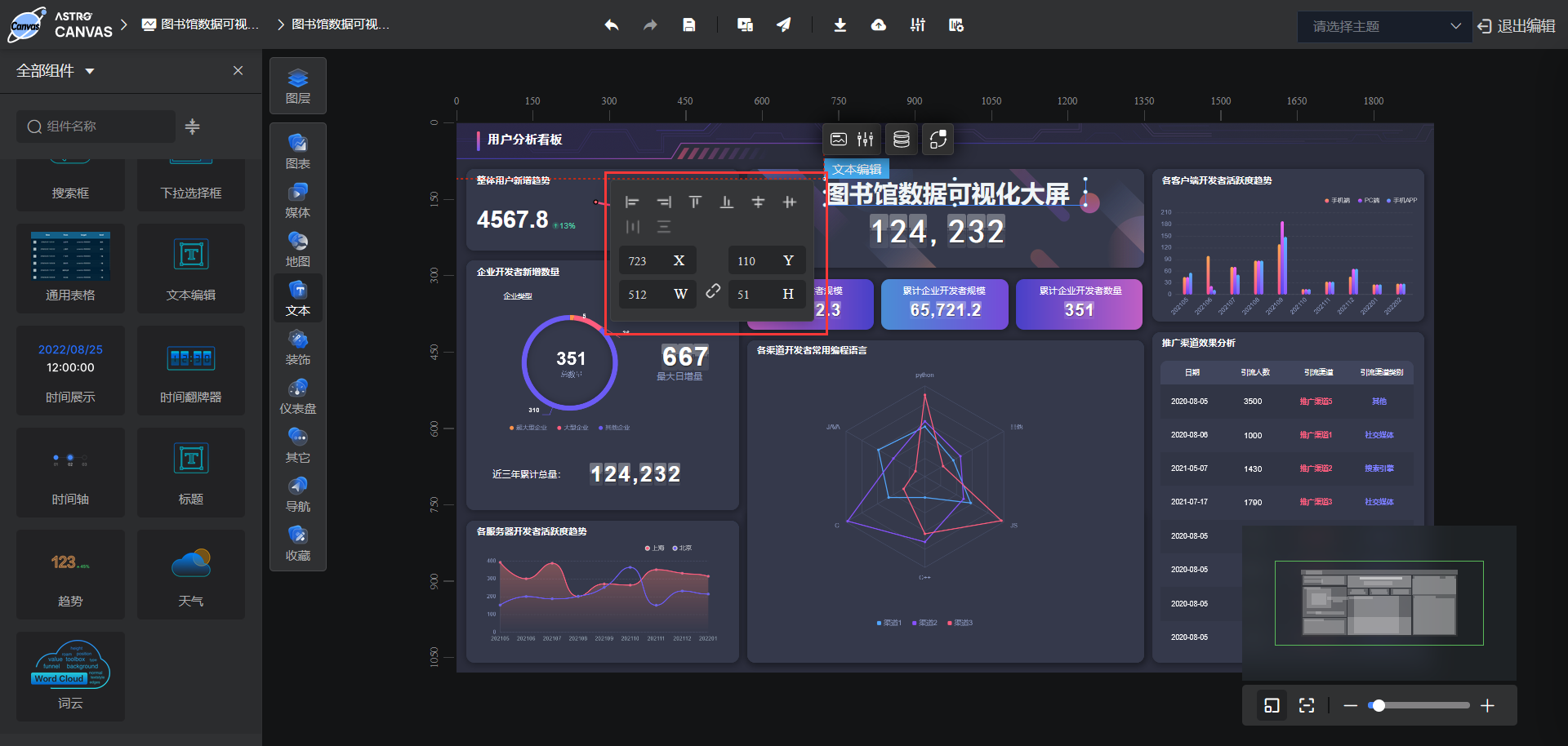Open the 请选择主题 theme dropdown
The image size is (1568, 746).
click(1383, 26)
